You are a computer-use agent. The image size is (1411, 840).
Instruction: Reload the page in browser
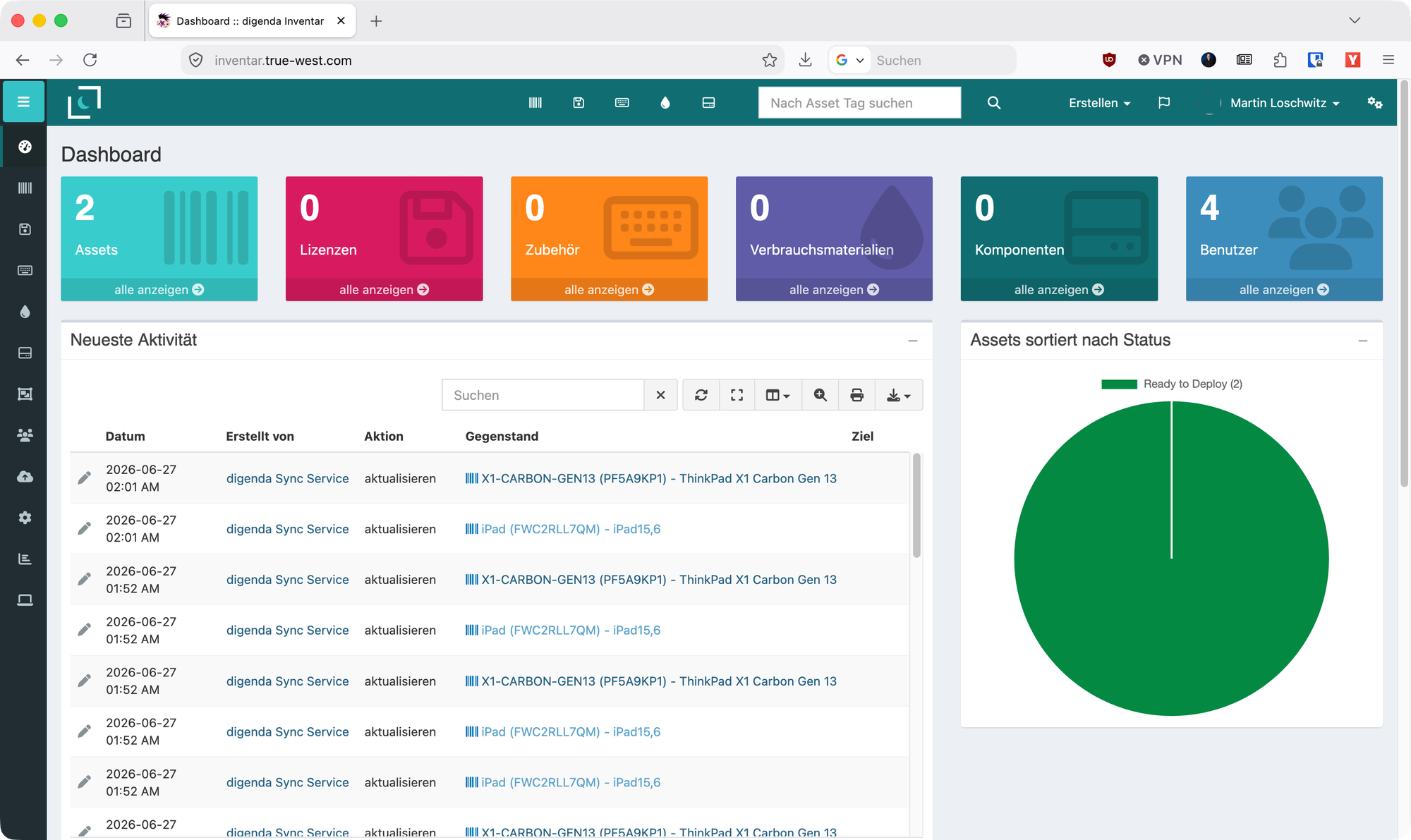coord(90,60)
